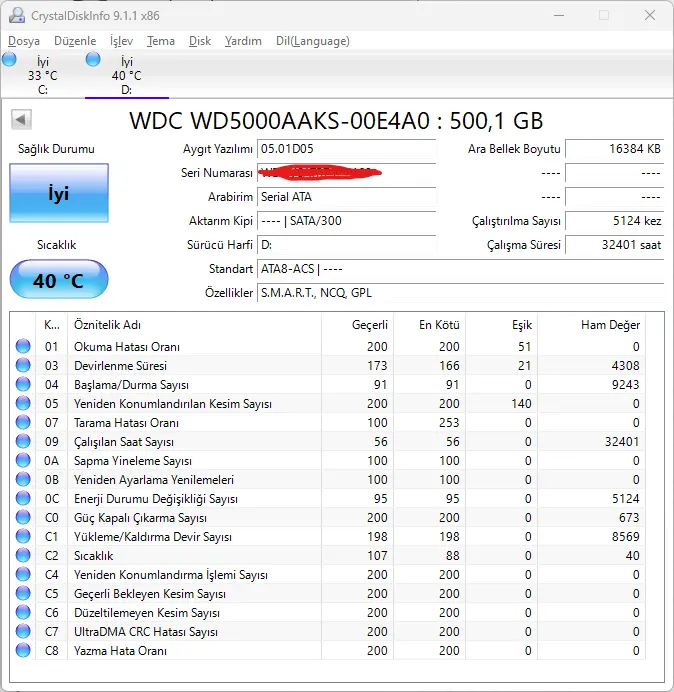
Task: Click status orb of Enerji Durumu Değişikliği Sayısı
Action: click(23, 498)
